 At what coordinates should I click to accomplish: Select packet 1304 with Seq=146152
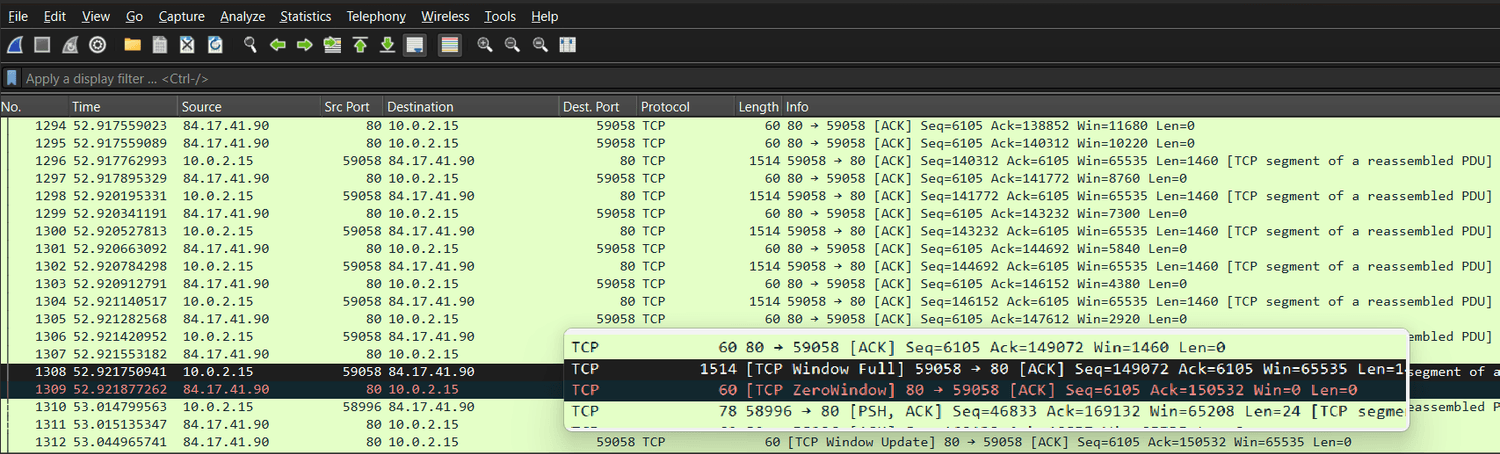(x=750, y=301)
